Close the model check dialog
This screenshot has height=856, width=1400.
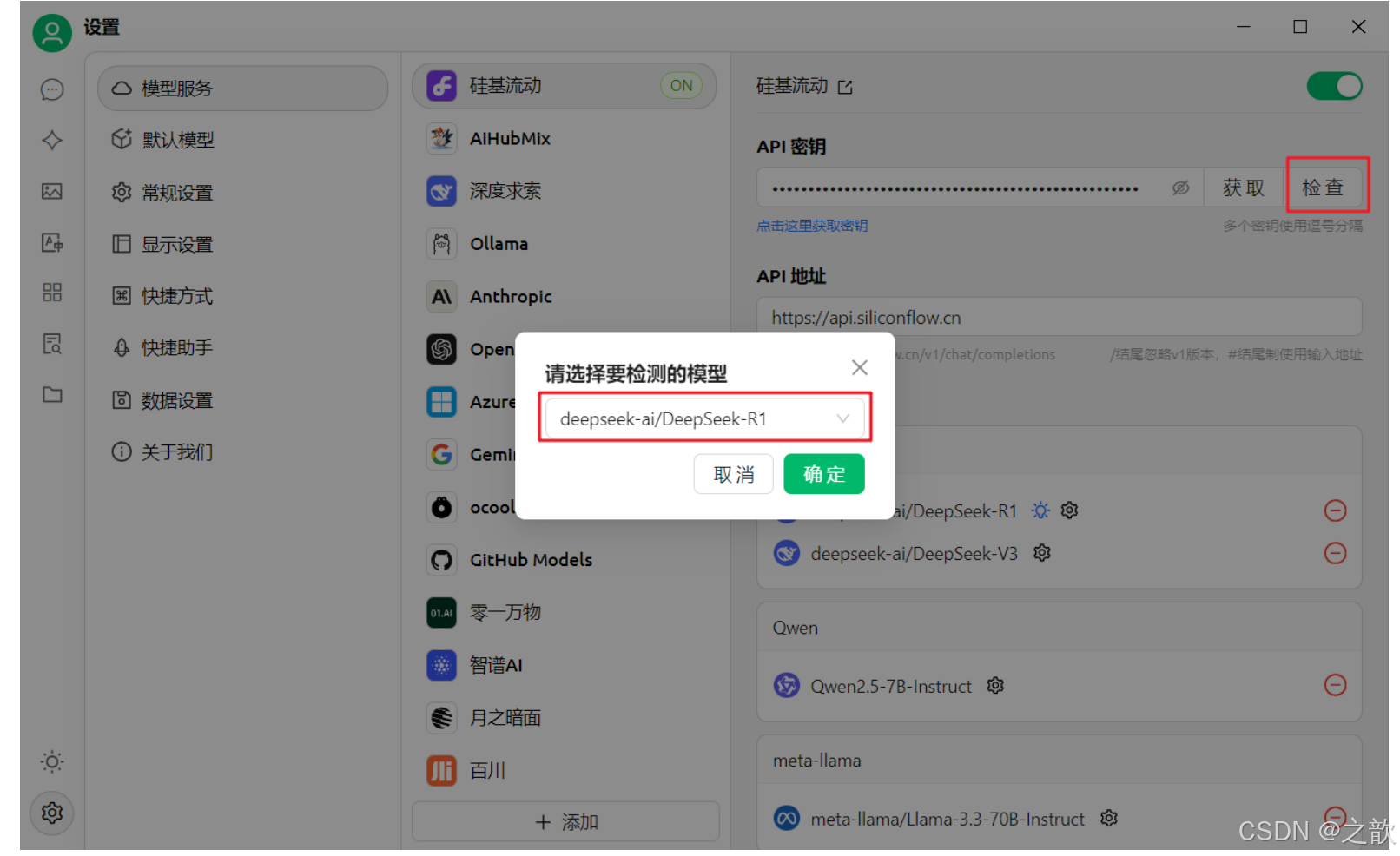pos(860,367)
